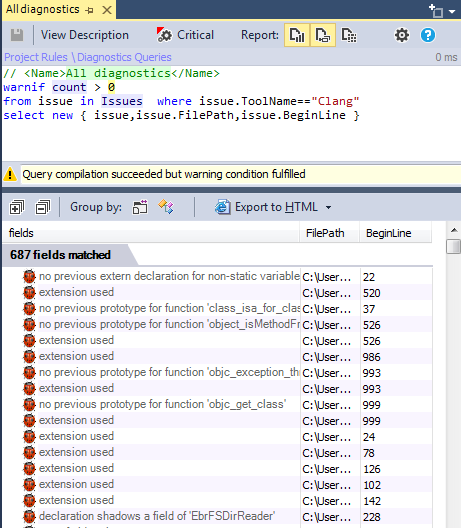The image size is (461, 528).
Task: Select the All diagnostics tab
Action: [42, 9]
